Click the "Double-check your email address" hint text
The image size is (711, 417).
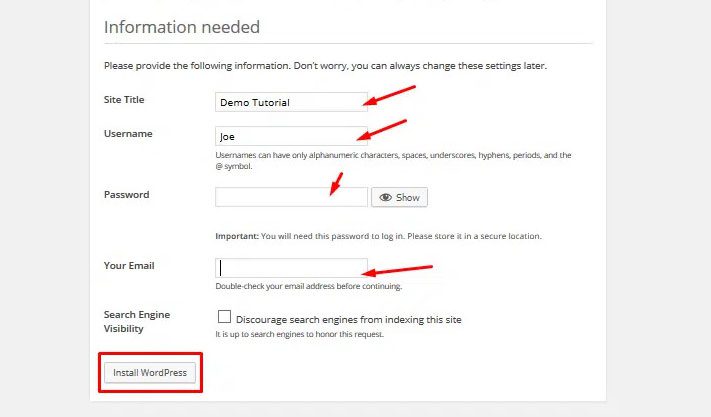308,286
